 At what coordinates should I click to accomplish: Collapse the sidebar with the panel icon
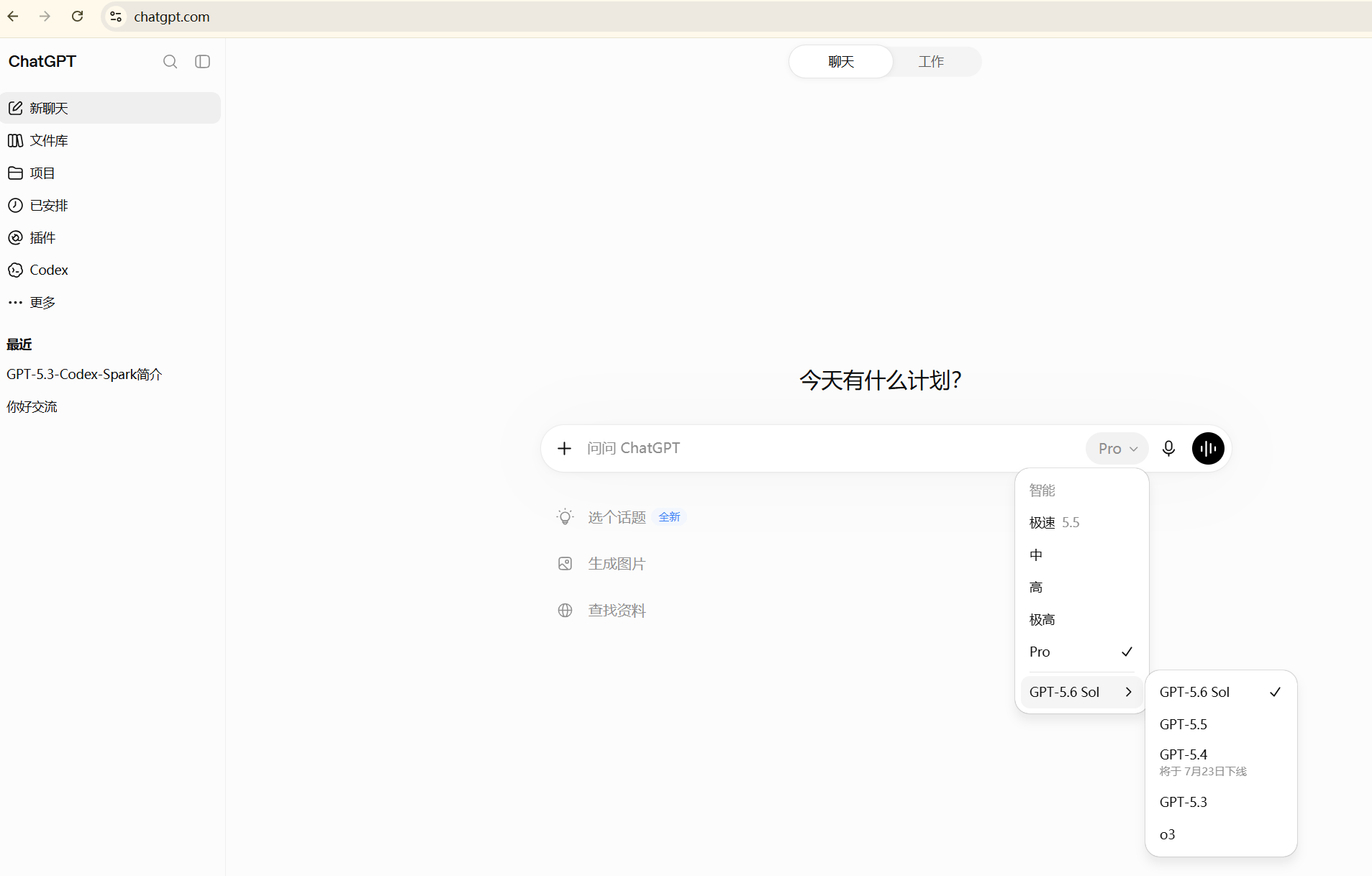coord(203,62)
